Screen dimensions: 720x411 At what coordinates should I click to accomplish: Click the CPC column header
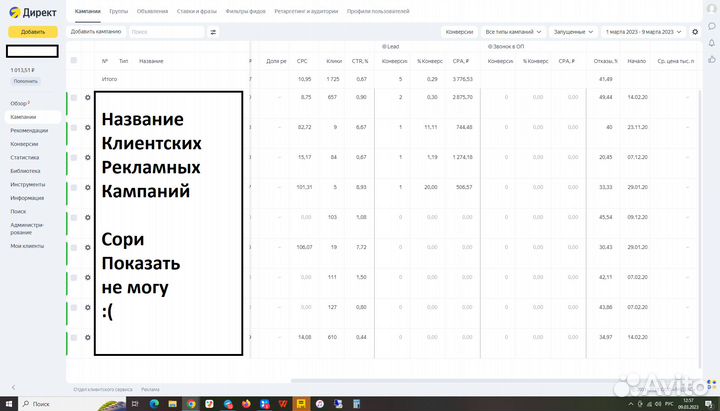302,61
